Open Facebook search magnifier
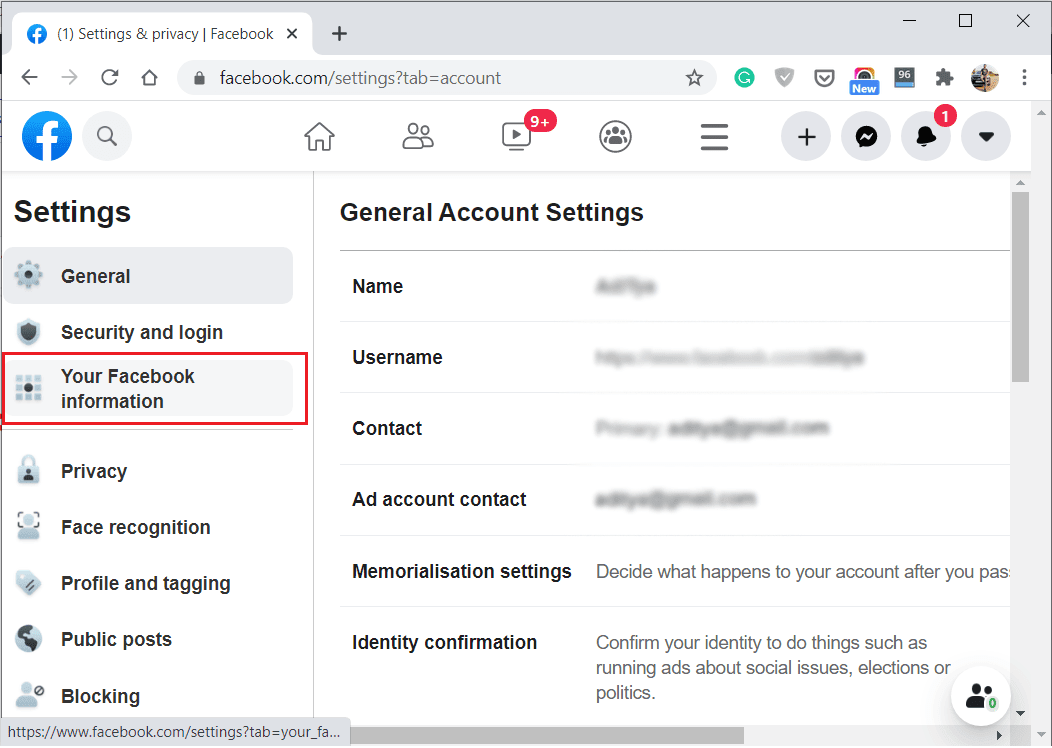 point(107,136)
